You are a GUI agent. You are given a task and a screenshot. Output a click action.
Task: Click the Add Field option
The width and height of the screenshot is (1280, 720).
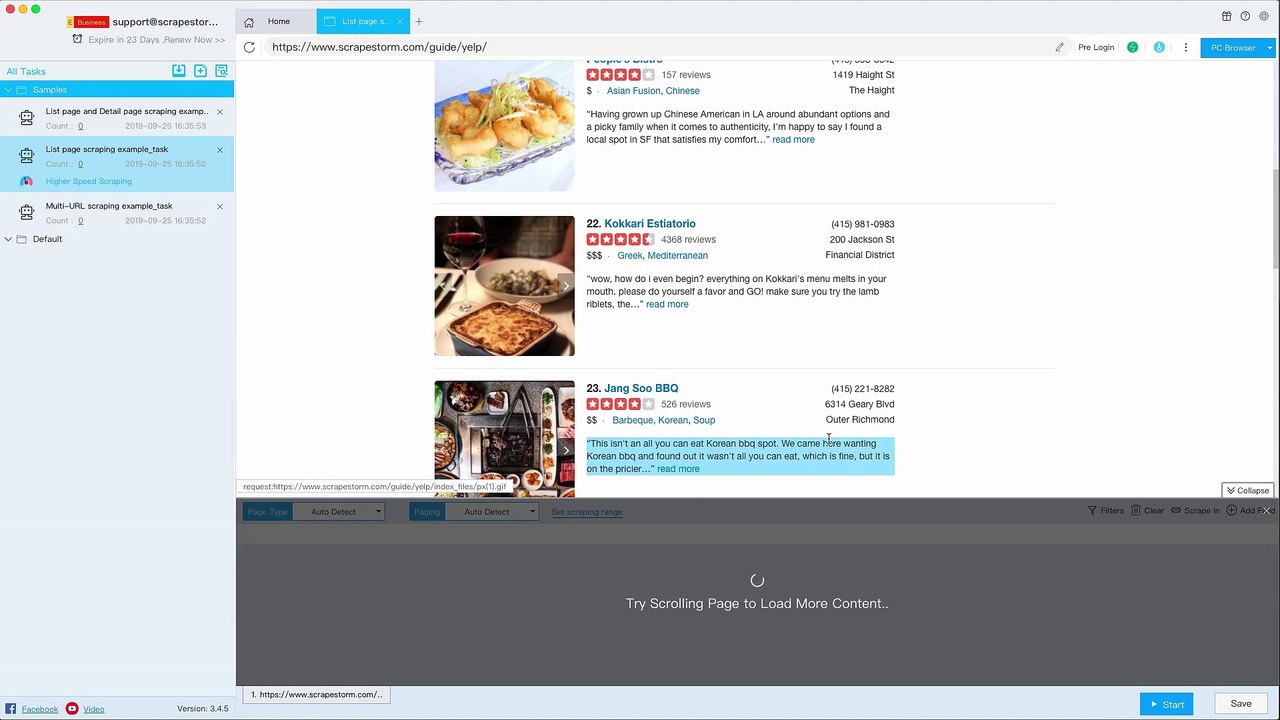tap(1250, 511)
